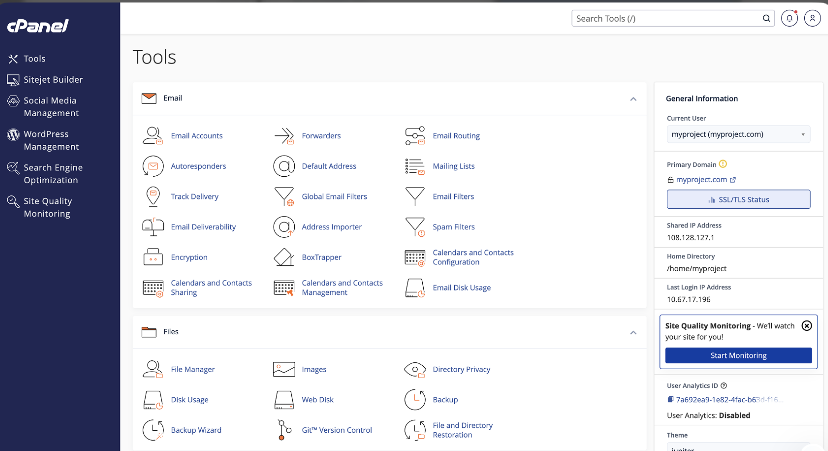Image resolution: width=828 pixels, height=451 pixels.
Task: Click the Git Version Control icon
Action: [283, 430]
